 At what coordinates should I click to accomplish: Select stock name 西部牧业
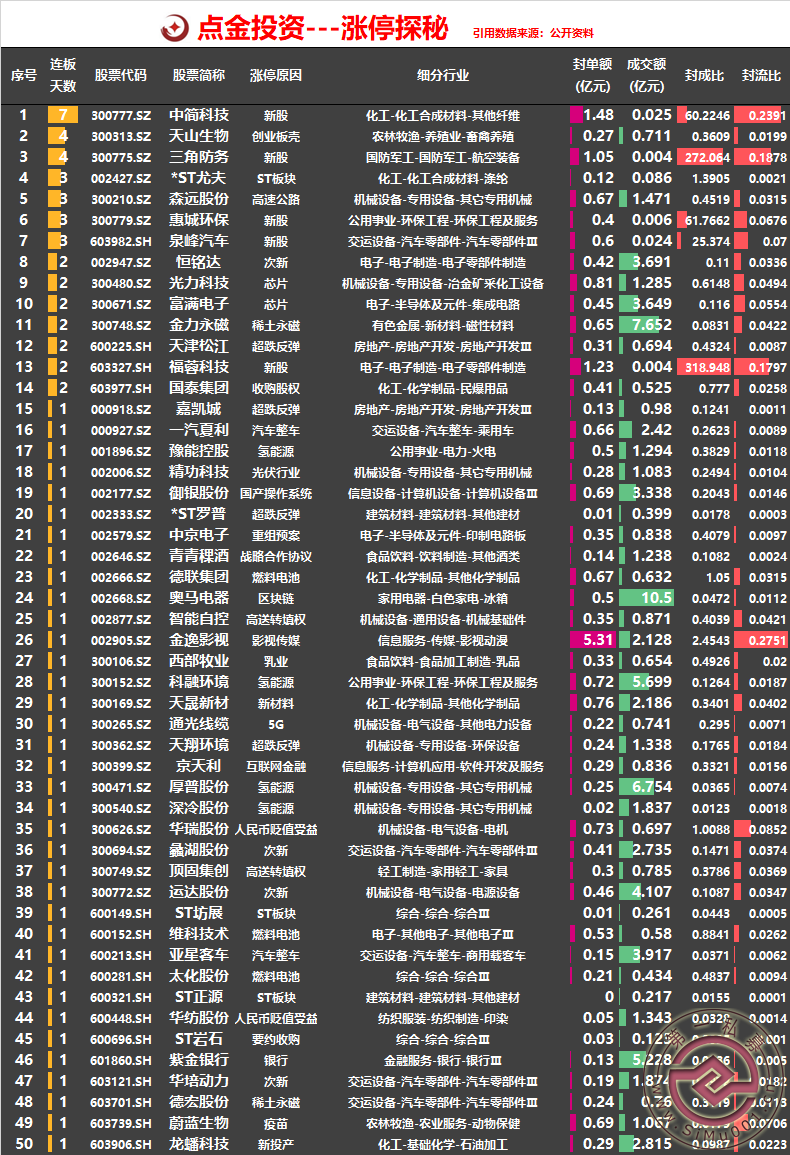point(199,661)
